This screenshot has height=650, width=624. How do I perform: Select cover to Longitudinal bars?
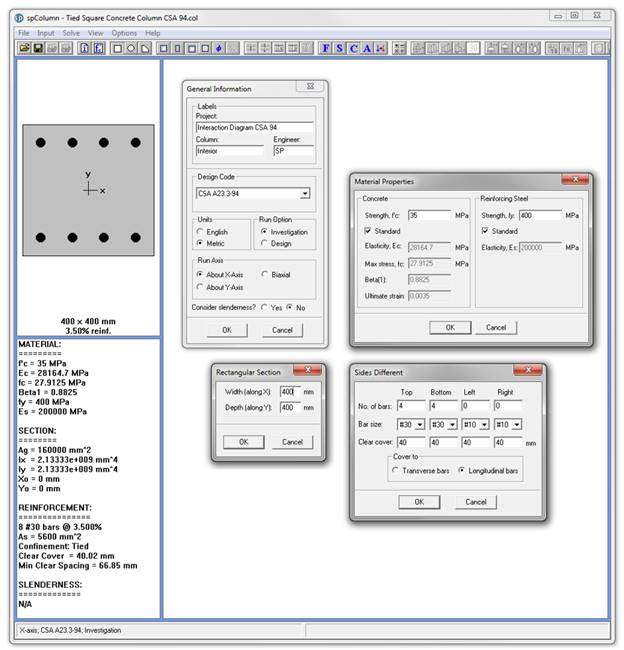click(461, 470)
